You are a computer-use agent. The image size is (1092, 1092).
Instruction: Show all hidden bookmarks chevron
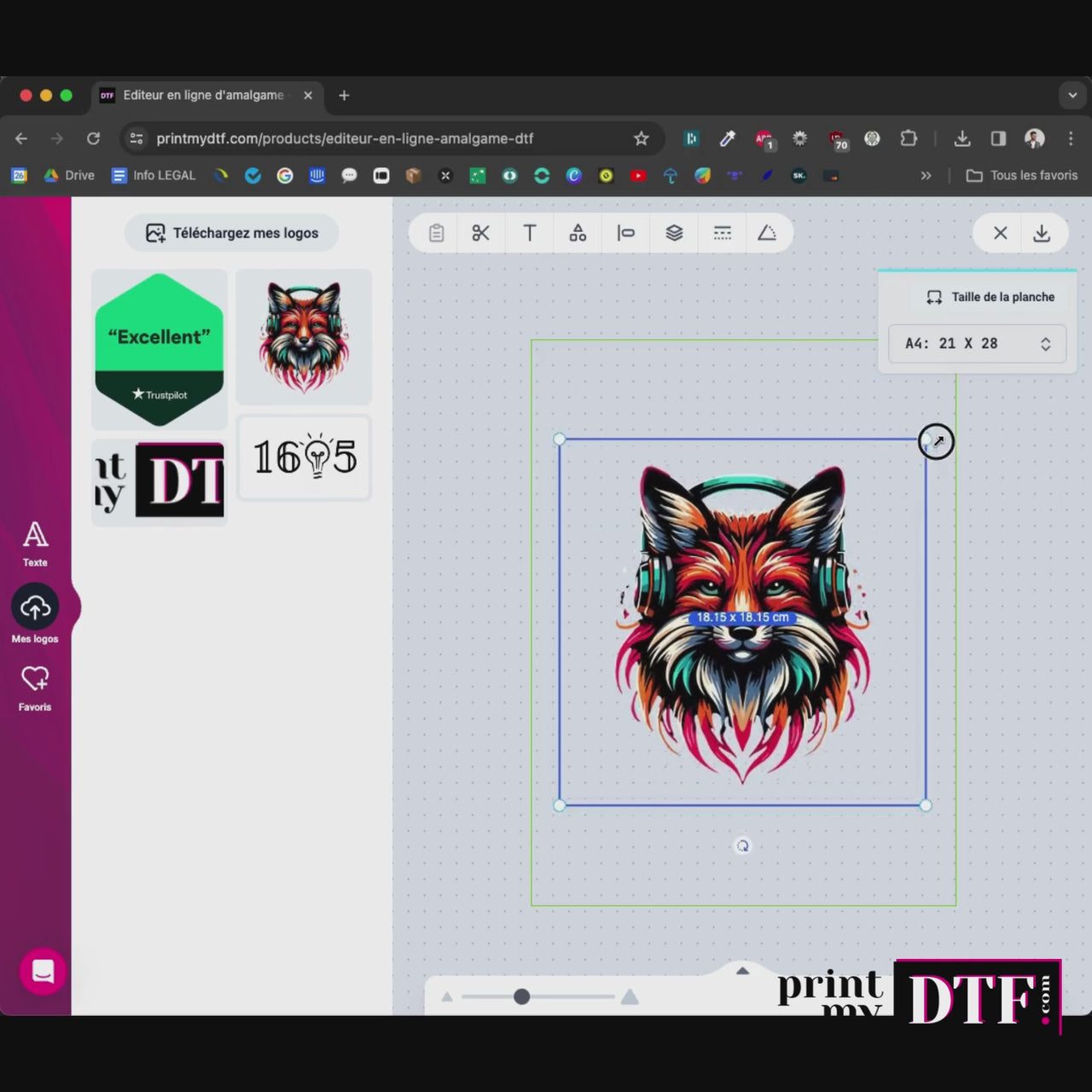[926, 176]
